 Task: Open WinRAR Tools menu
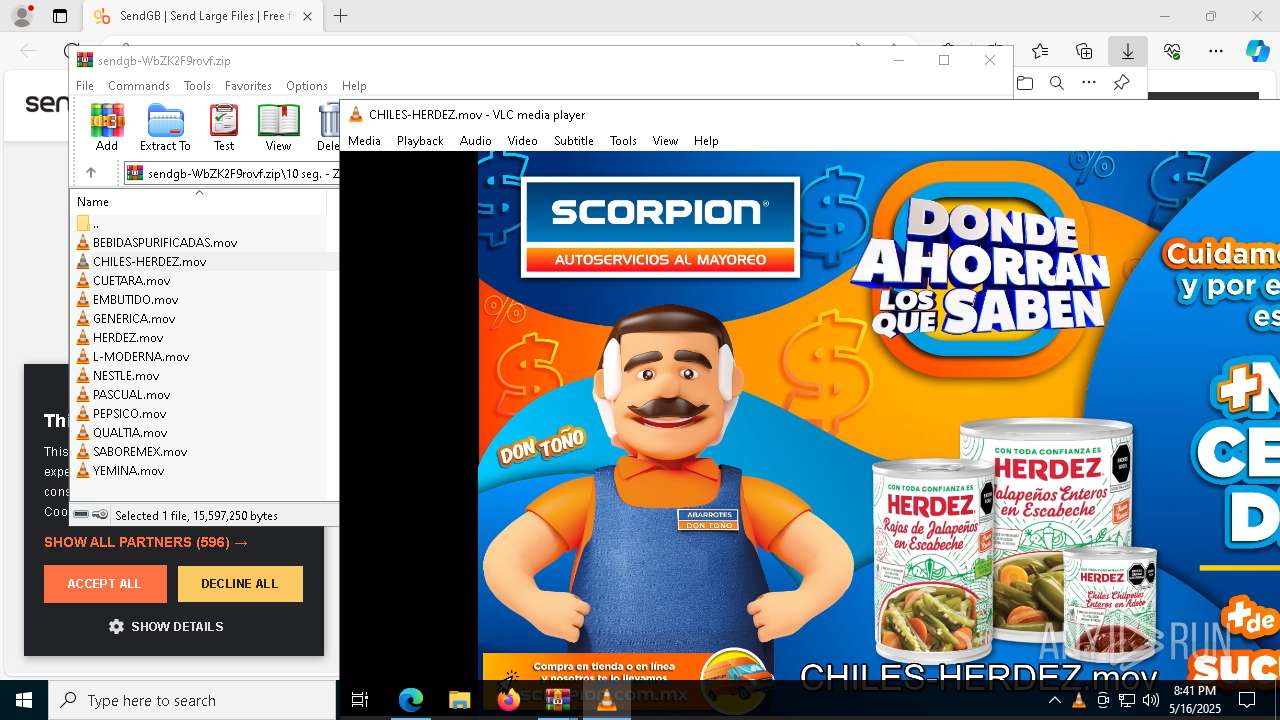[x=197, y=86]
